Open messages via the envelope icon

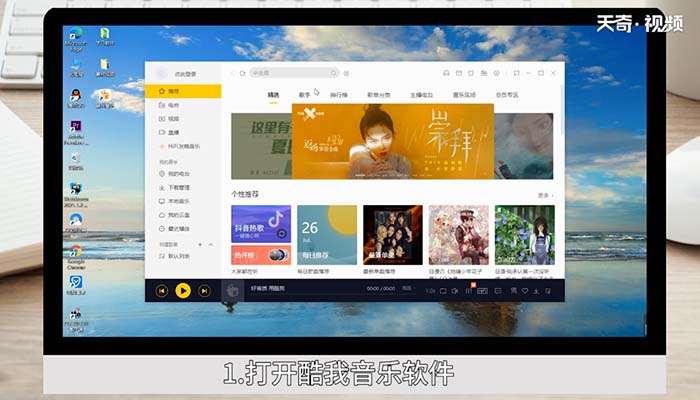coord(458,73)
